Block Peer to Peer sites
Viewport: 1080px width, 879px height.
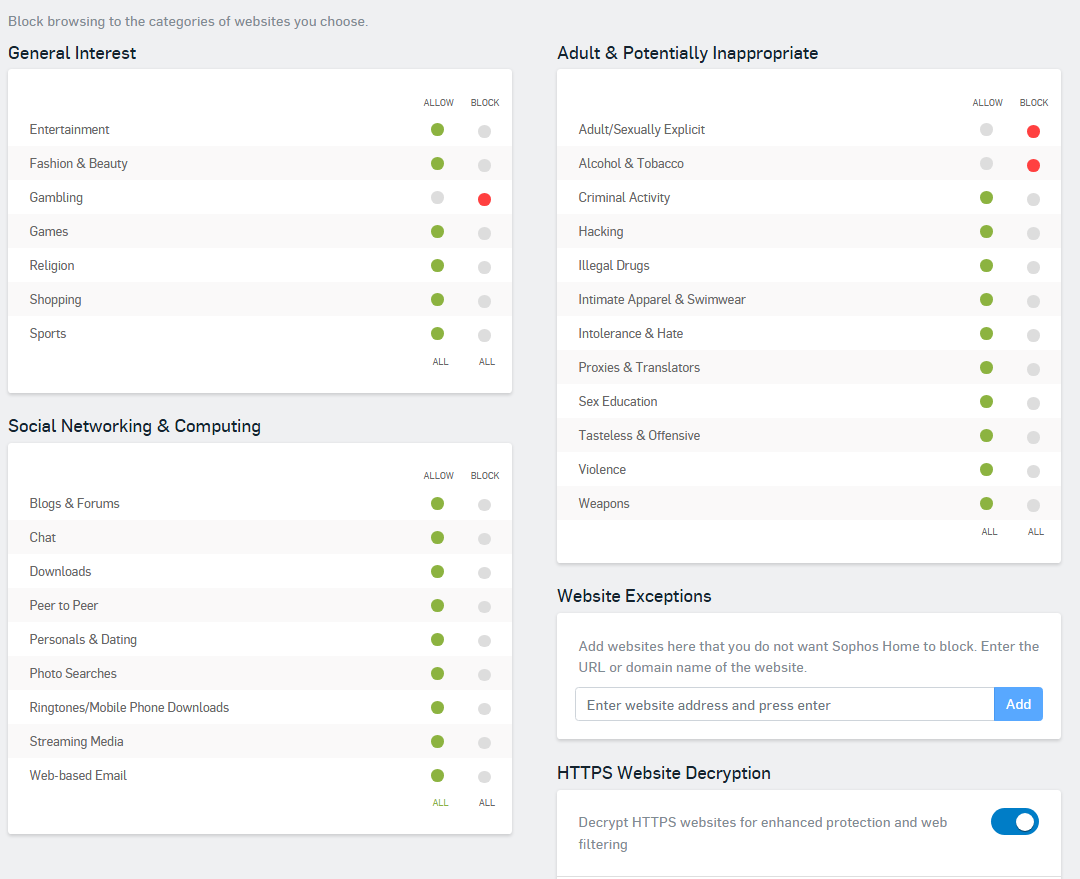click(484, 607)
